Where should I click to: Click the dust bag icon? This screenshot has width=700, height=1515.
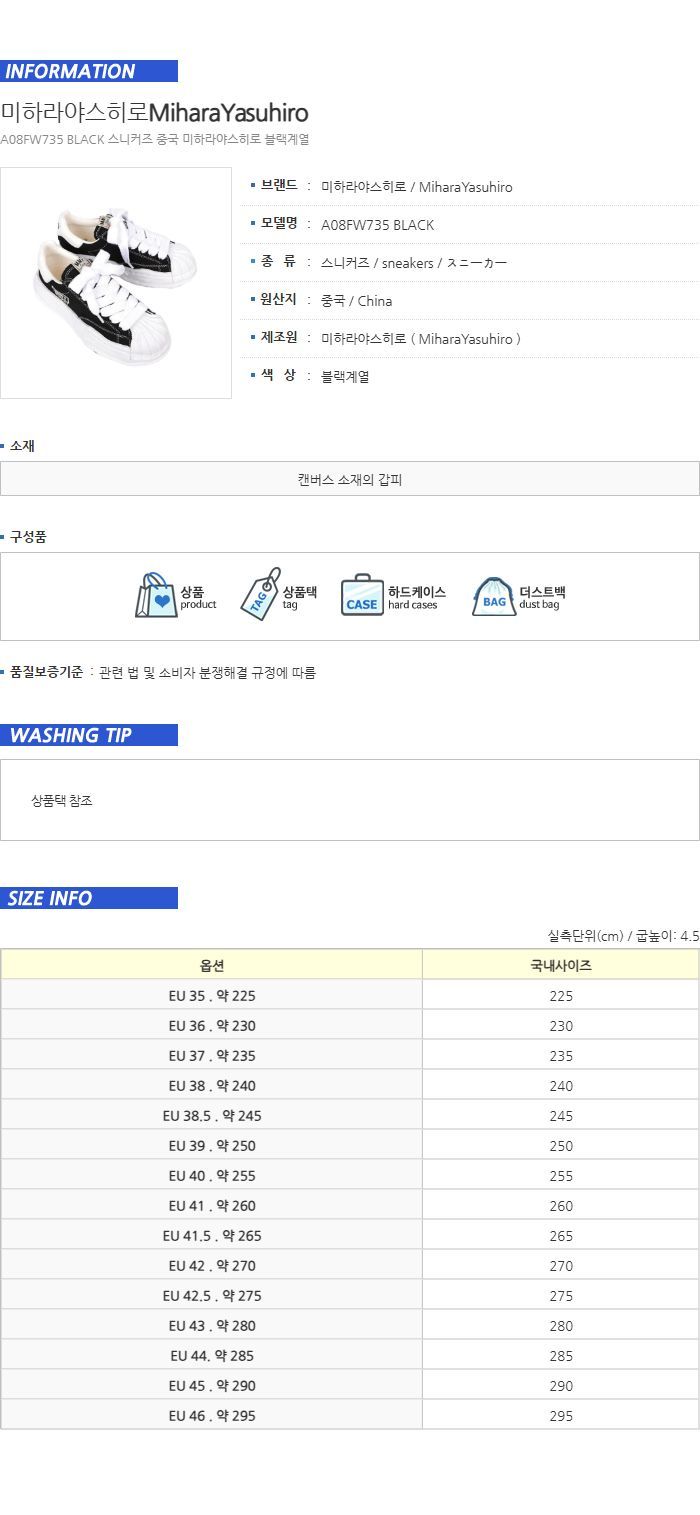(494, 597)
